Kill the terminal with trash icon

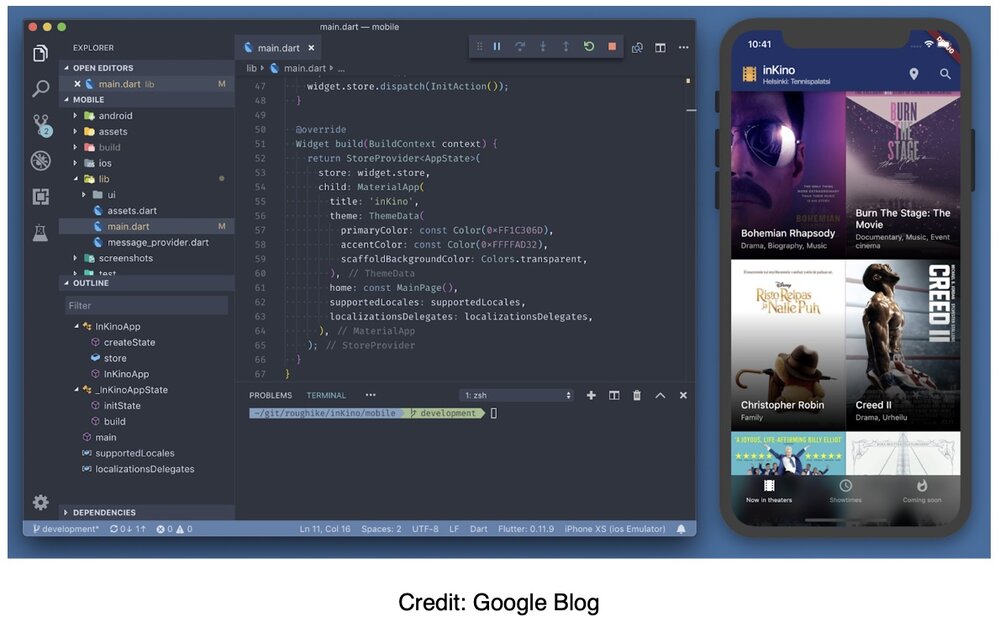tap(636, 396)
